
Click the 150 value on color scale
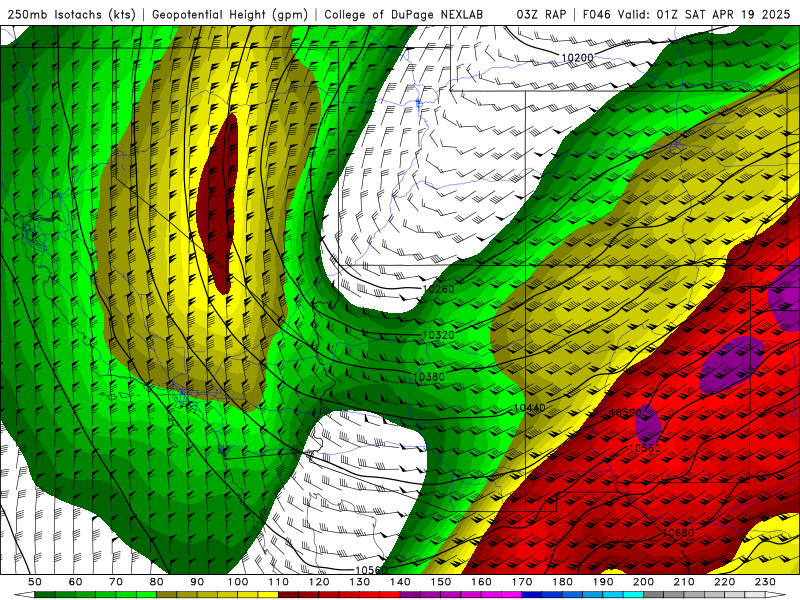[x=441, y=582]
